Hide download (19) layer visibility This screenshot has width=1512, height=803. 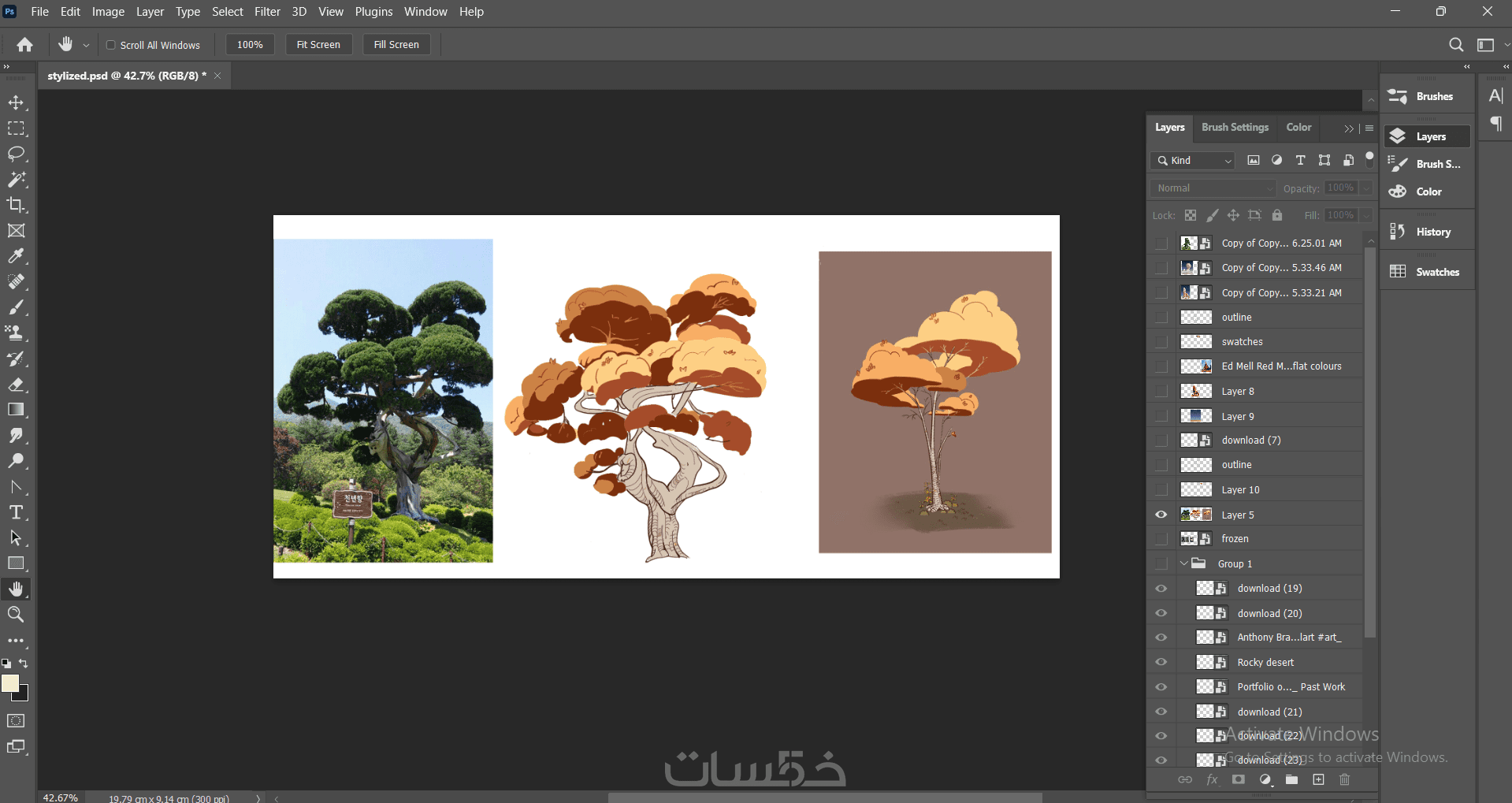[x=1161, y=589]
